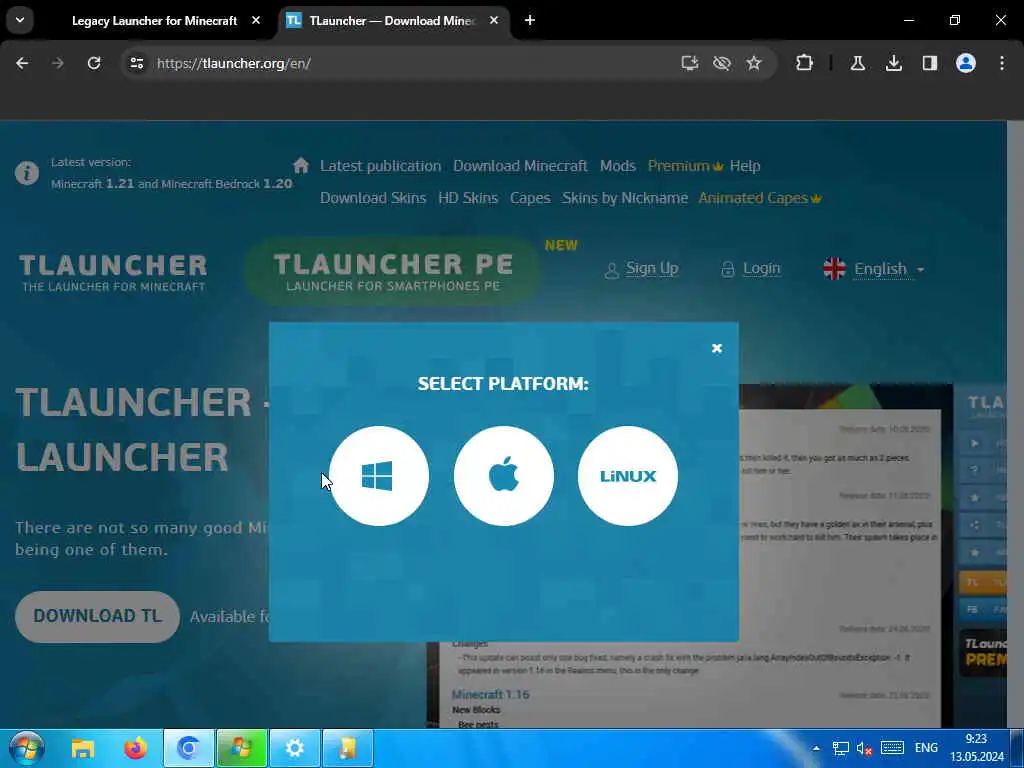Screen dimensions: 1024x768
Task: Open the browser downloads icon
Action: click(x=893, y=63)
